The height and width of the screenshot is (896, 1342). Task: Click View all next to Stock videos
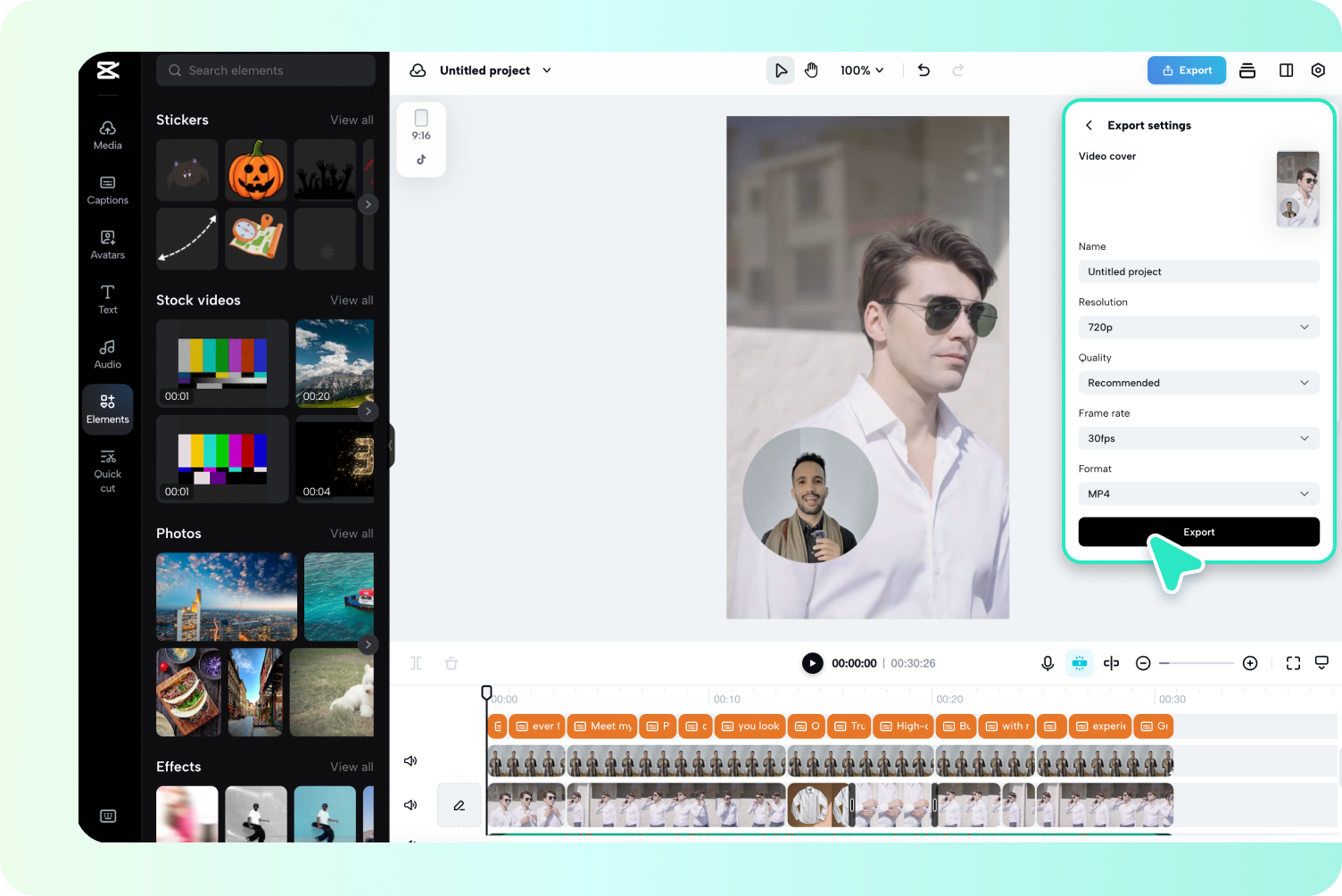pos(352,300)
